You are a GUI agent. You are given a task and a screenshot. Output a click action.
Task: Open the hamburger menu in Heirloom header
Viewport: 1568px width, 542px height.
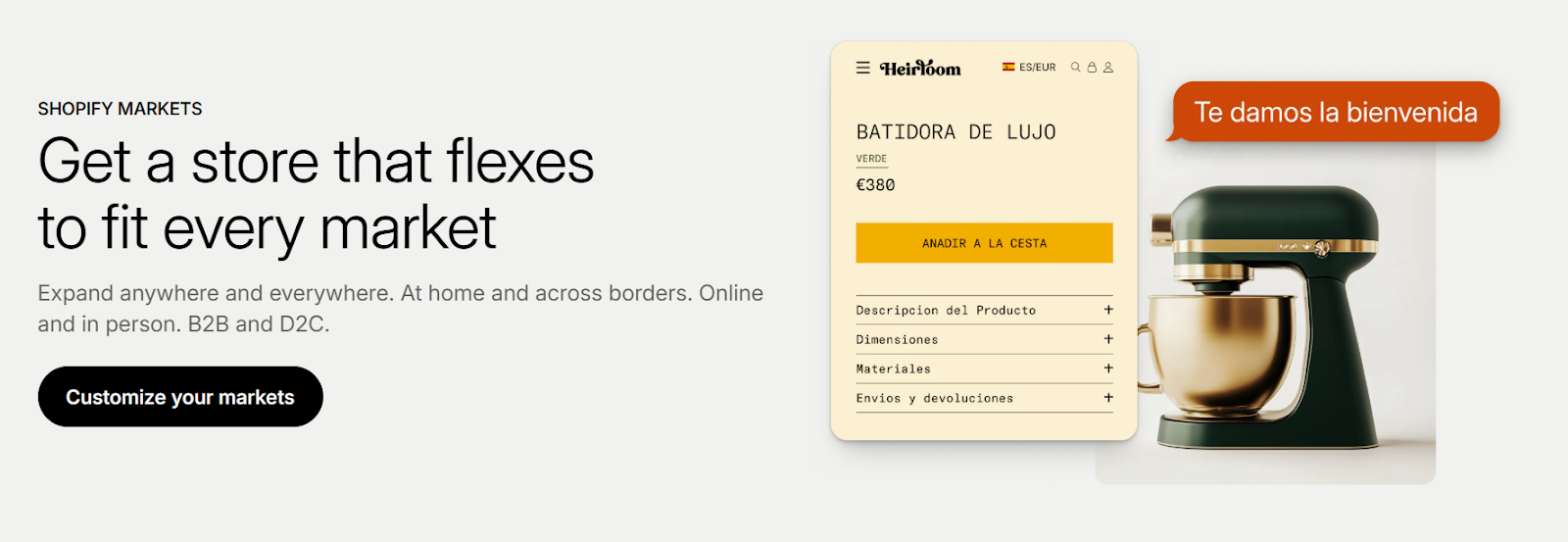862,68
